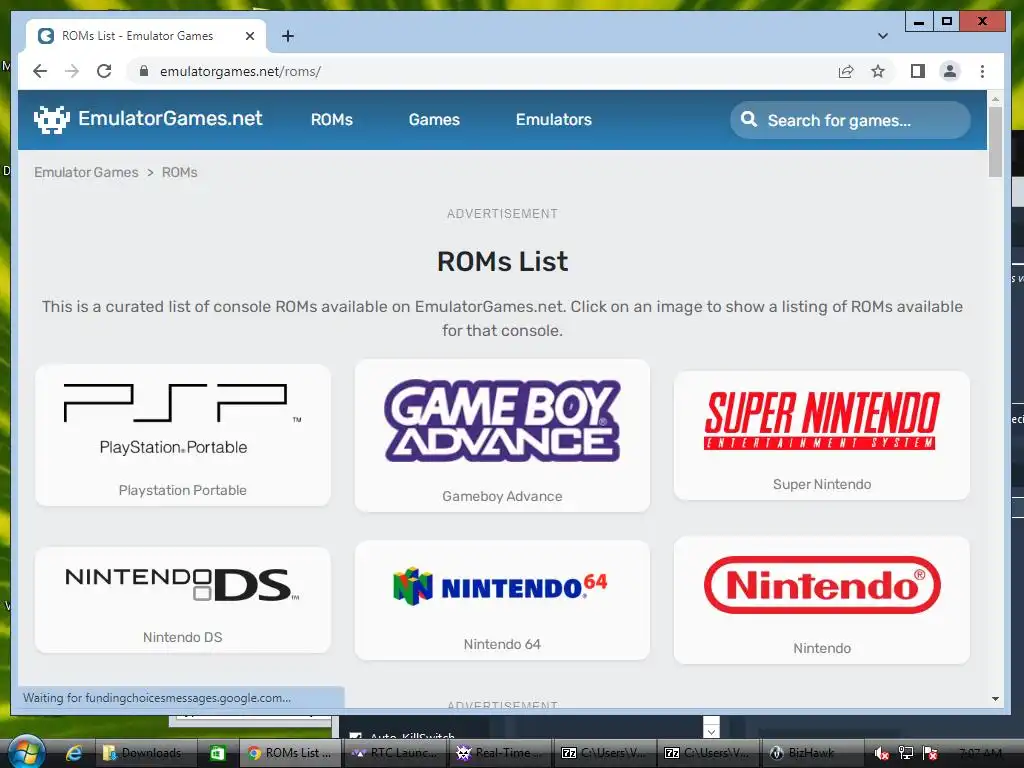The height and width of the screenshot is (768, 1024).
Task: Switch to the Downloads taskbar window
Action: [x=146, y=753]
